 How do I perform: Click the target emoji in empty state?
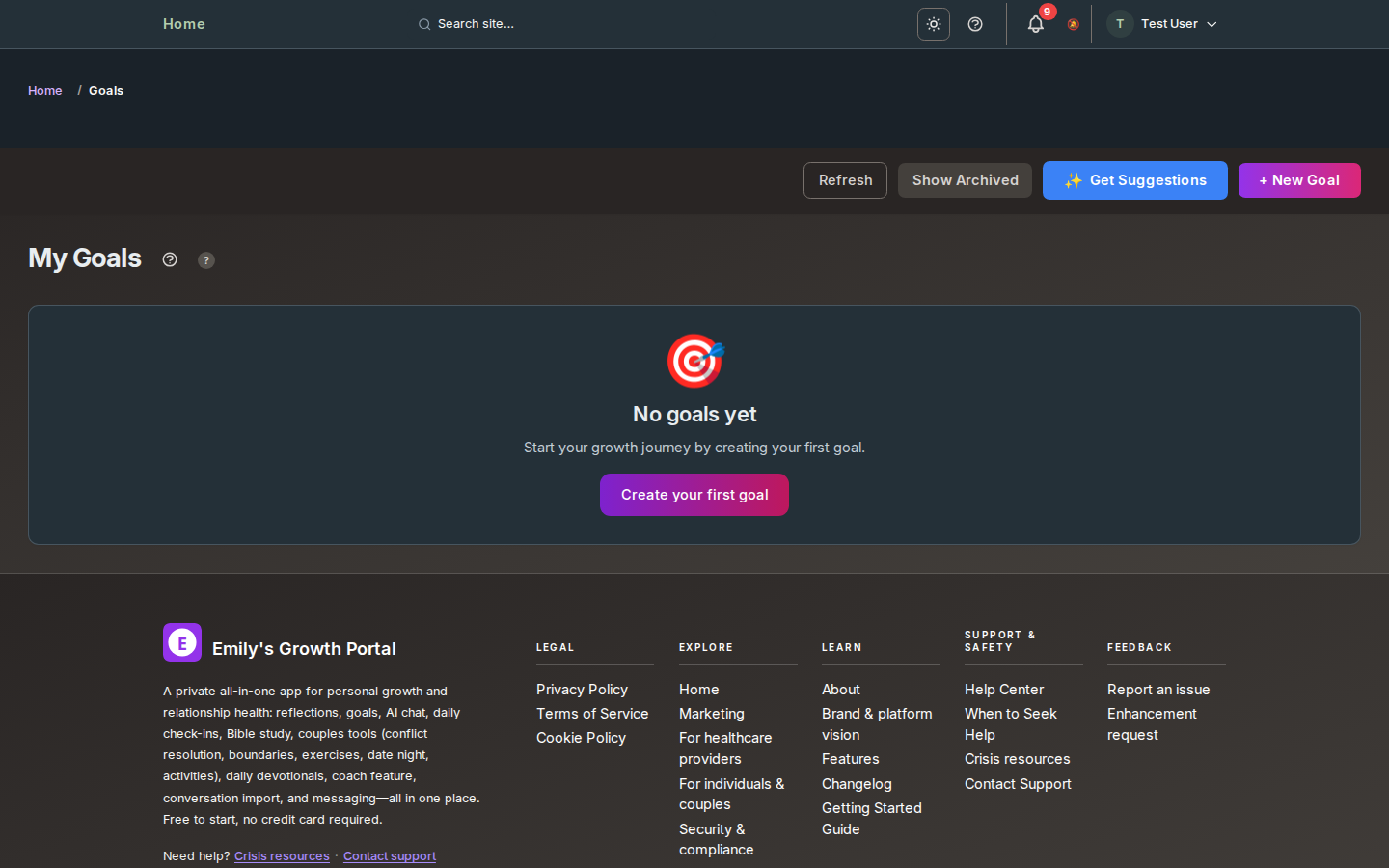pos(694,361)
